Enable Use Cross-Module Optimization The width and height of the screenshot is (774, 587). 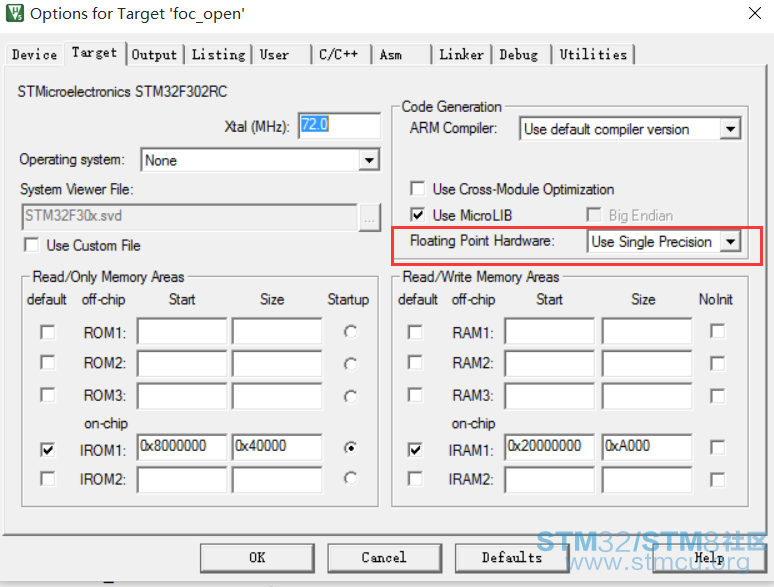[x=417, y=189]
